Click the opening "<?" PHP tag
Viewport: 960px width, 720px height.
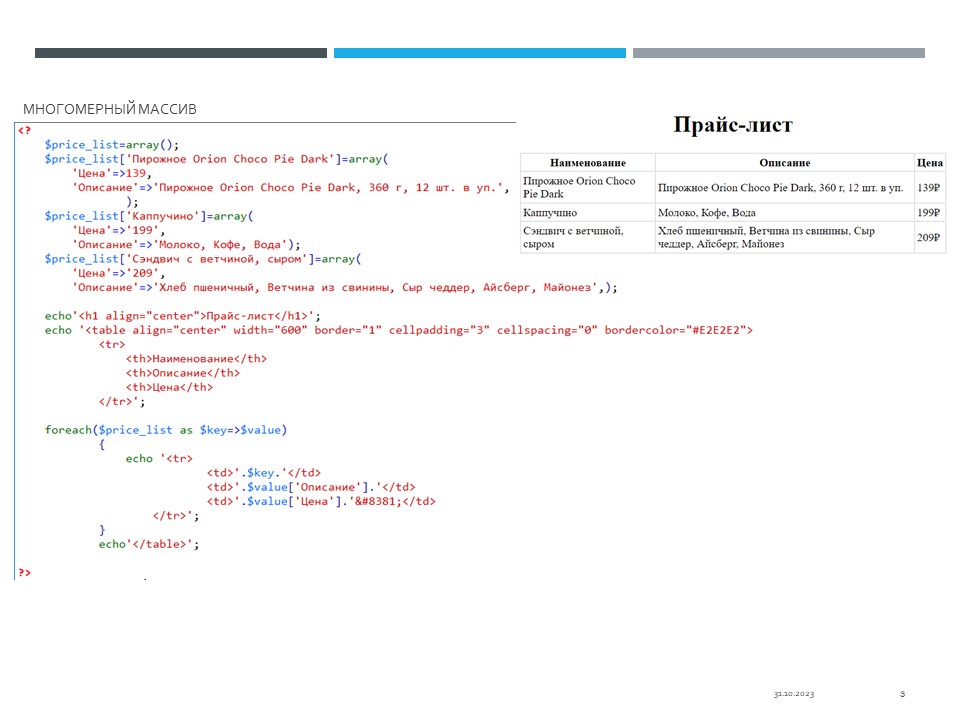(x=24, y=131)
